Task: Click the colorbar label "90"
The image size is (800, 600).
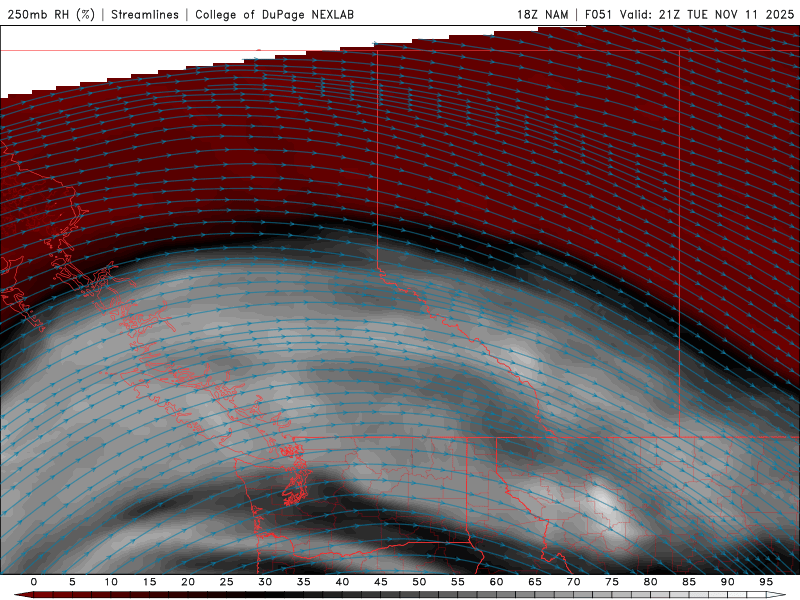Action: 727,582
